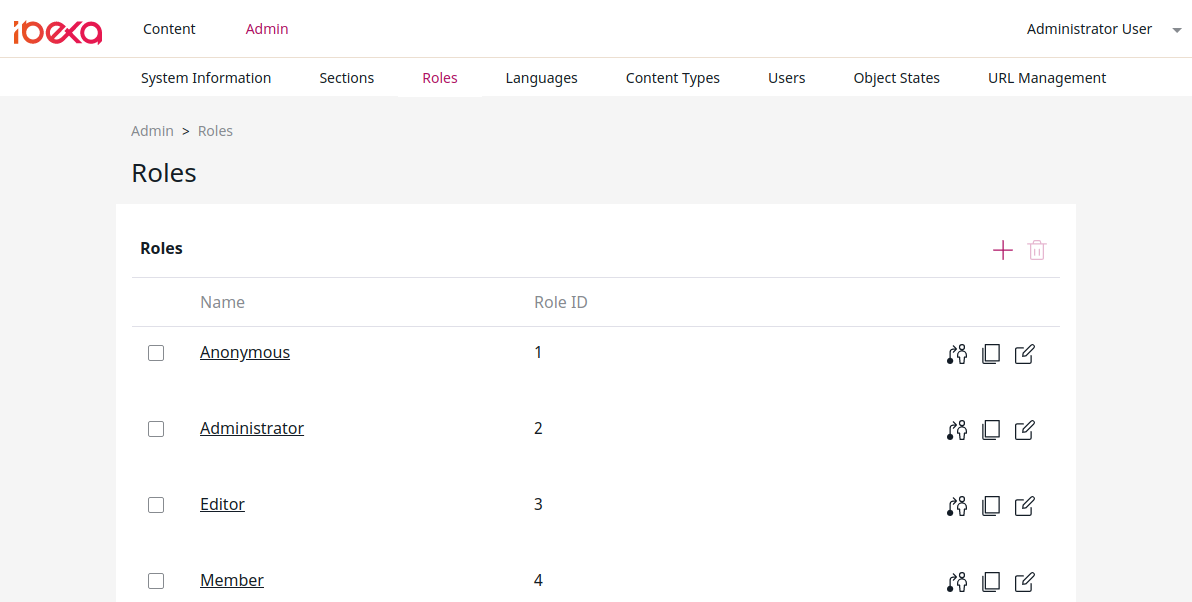Copy the Anonymous role with copy icon
This screenshot has height=602, width=1192.
point(991,353)
